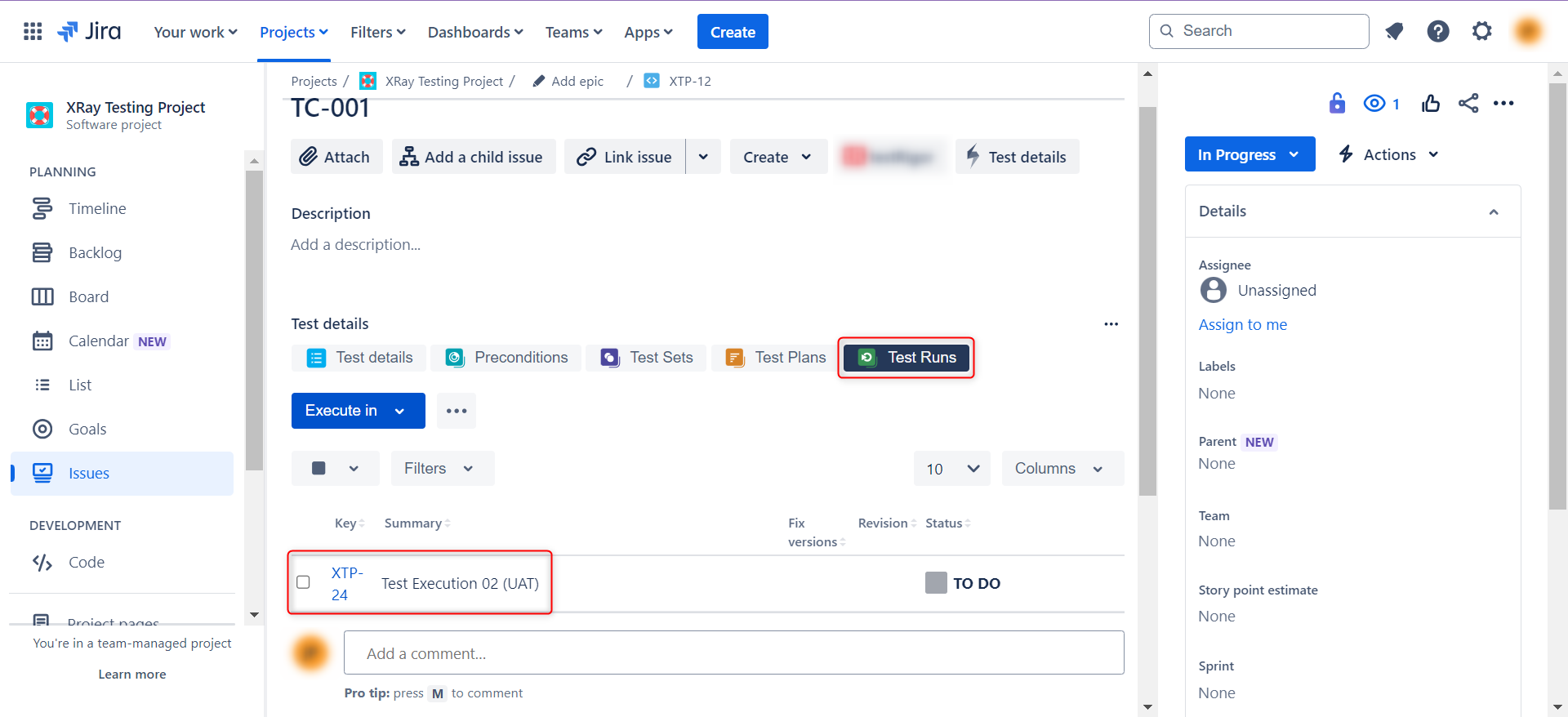The image size is (1568, 717).
Task: Collapse the Details panel chevron
Action: [x=1493, y=212]
